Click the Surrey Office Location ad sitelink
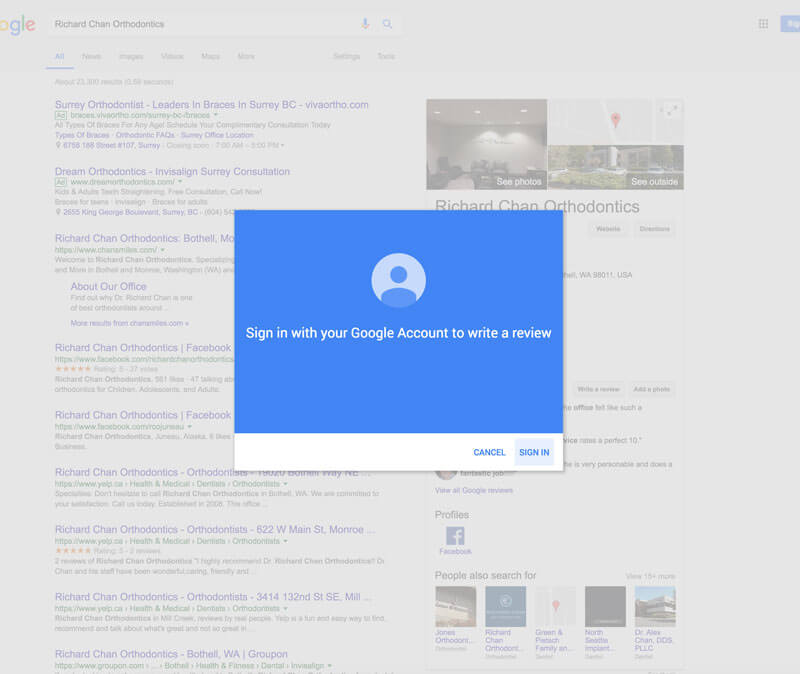 (x=217, y=135)
